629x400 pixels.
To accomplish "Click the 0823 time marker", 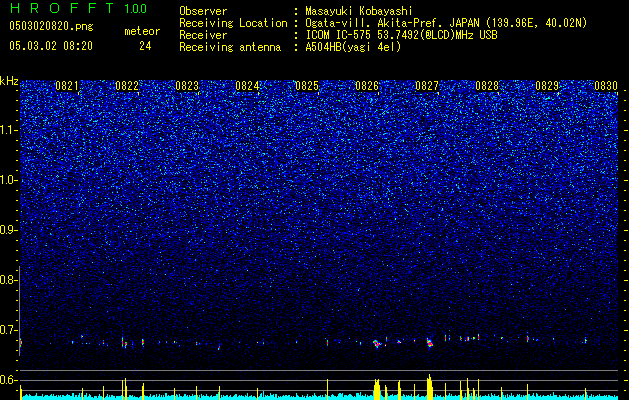I will (x=187, y=86).
